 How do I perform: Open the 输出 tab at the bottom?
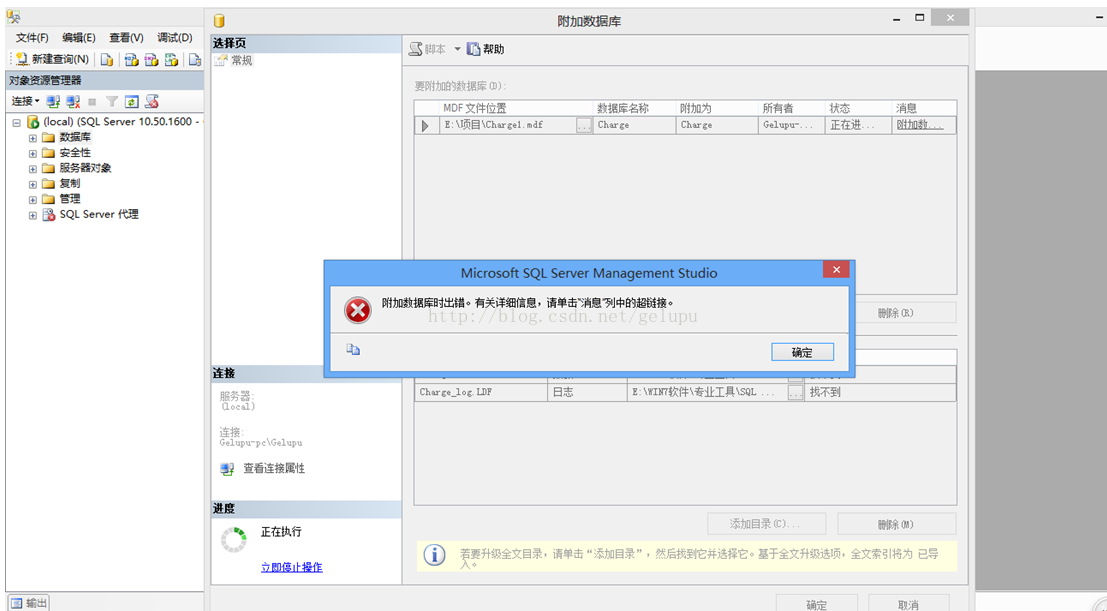(x=29, y=603)
